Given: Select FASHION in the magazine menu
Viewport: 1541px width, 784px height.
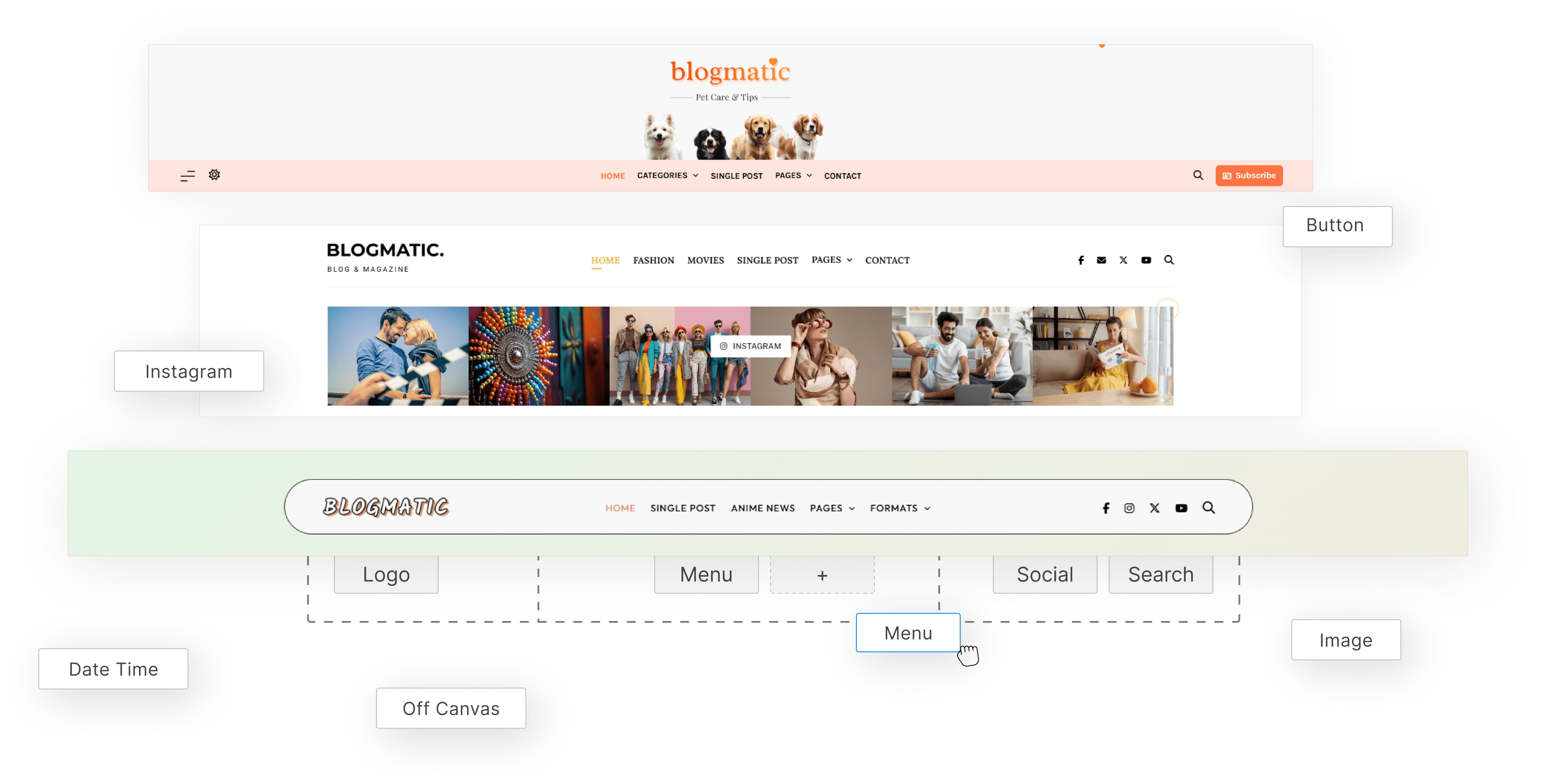Looking at the screenshot, I should point(653,260).
